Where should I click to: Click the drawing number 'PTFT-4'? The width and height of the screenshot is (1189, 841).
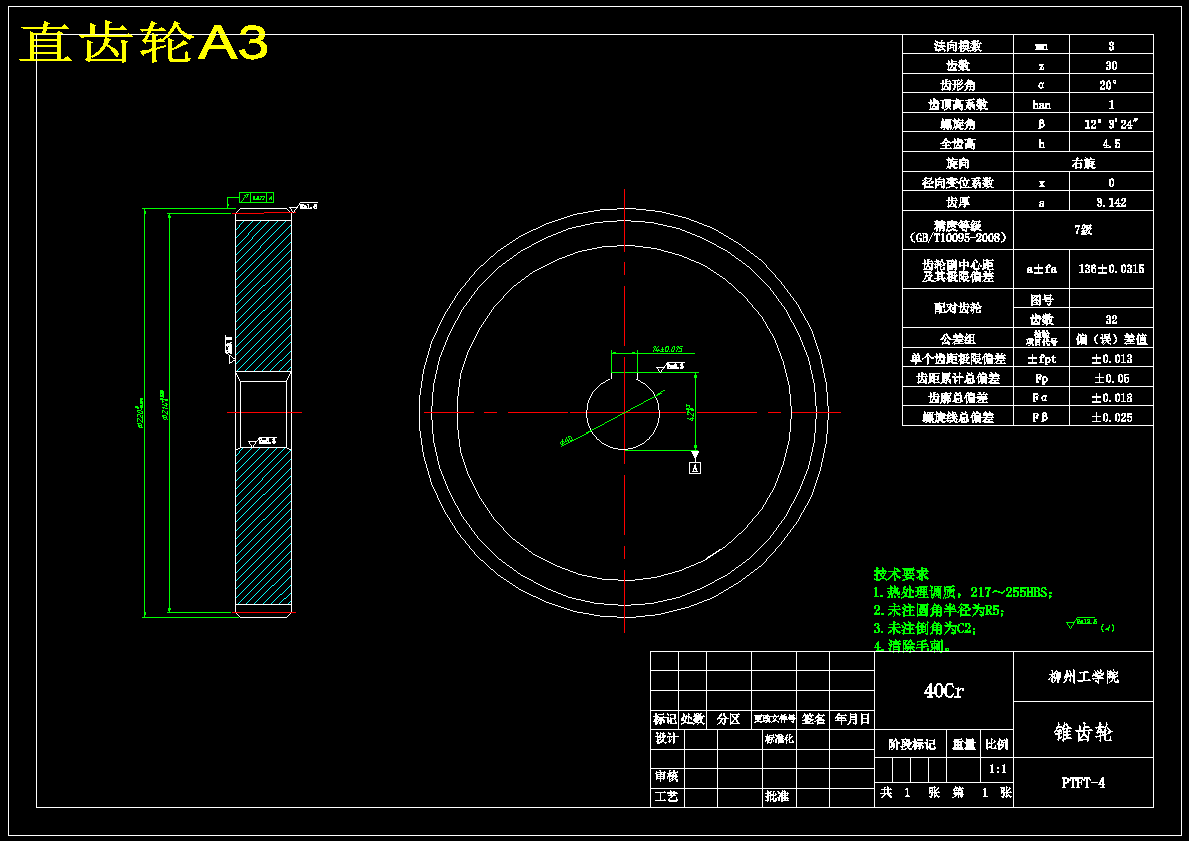pos(1083,783)
